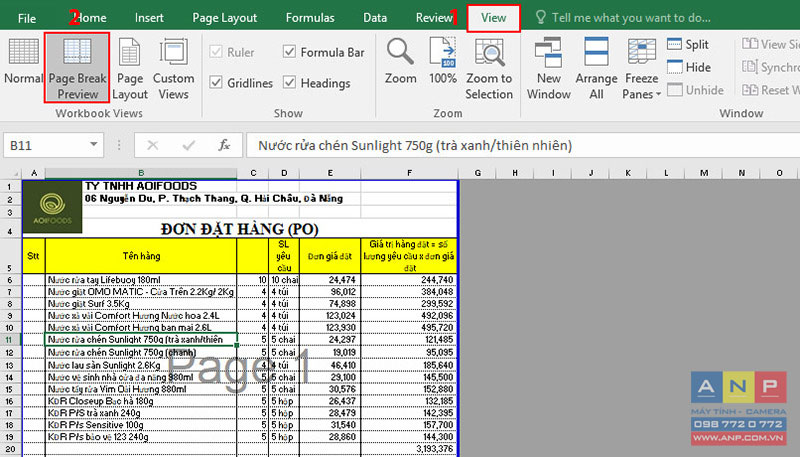The height and width of the screenshot is (457, 800).
Task: Select column F header
Action: 409,173
